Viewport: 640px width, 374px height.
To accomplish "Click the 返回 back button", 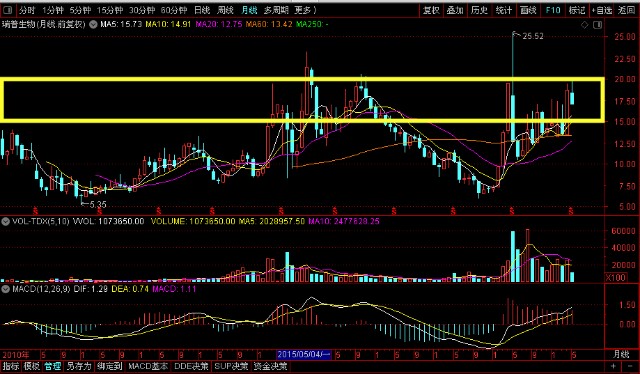I will coord(627,10).
